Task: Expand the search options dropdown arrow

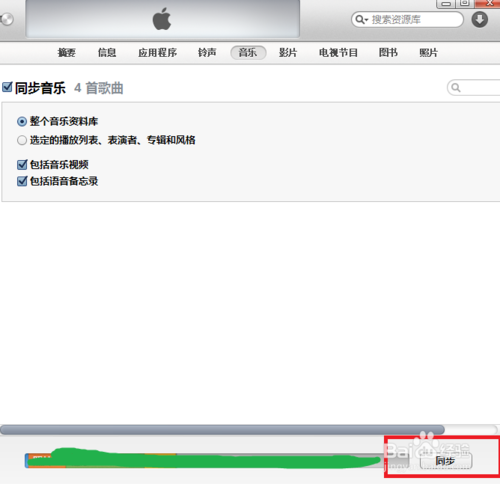Action: (x=366, y=20)
